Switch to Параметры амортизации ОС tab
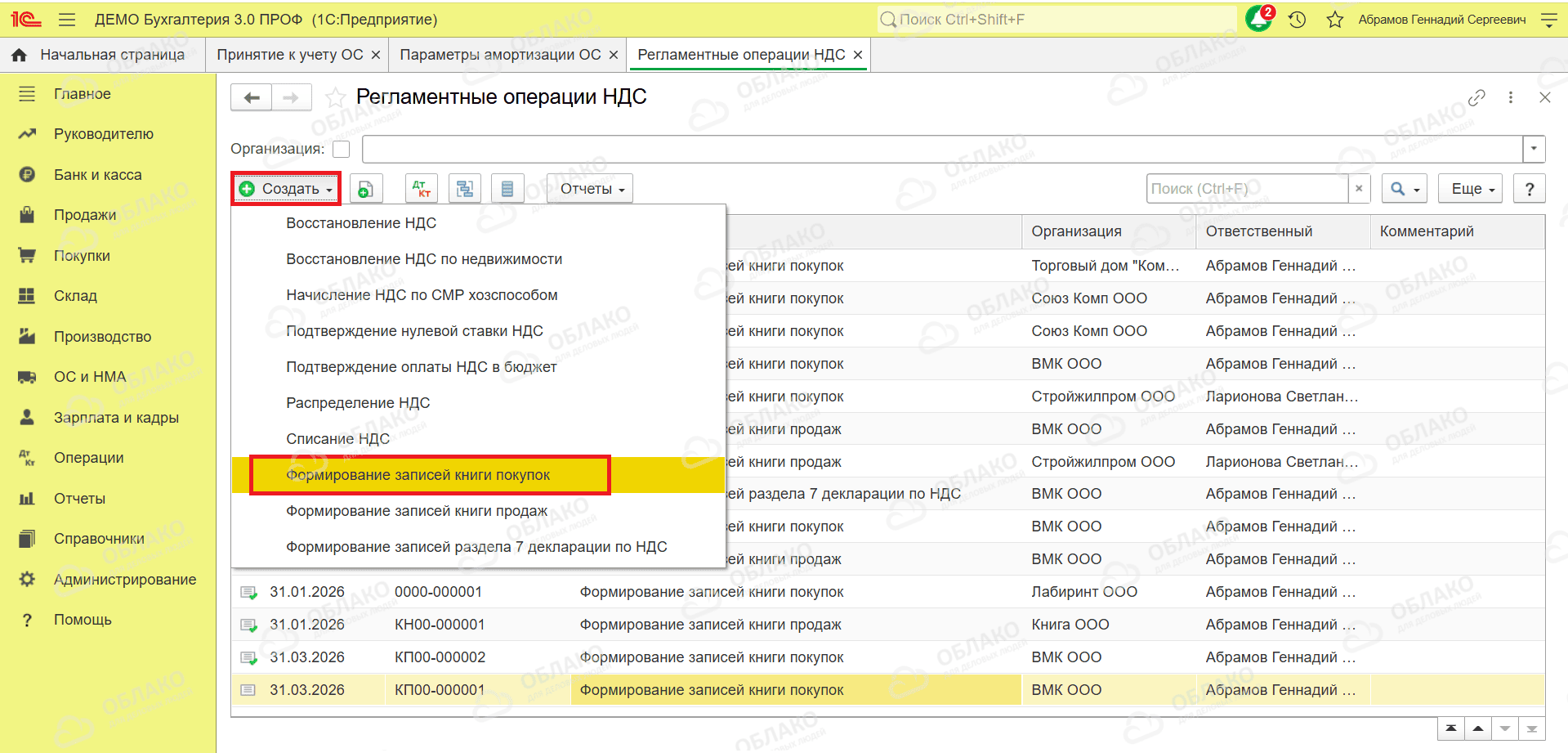Screen dimensions: 1568x753 click(500, 55)
